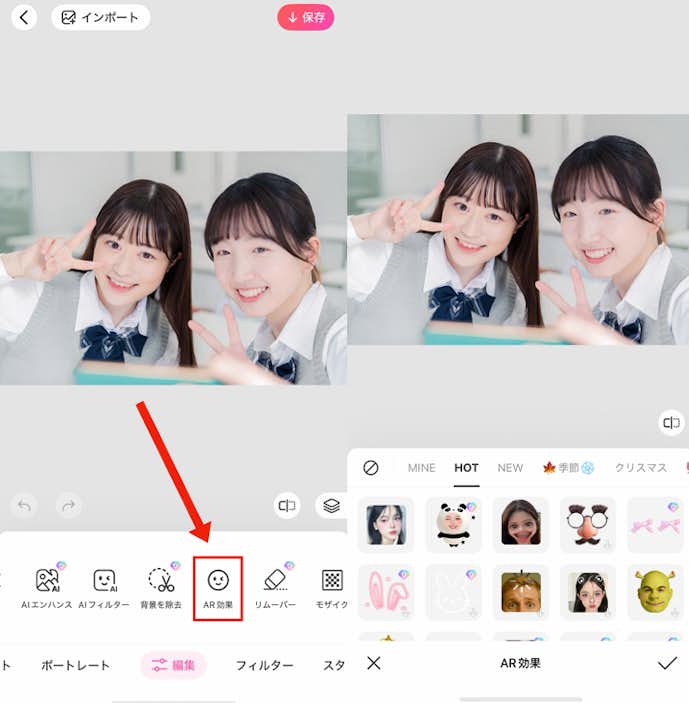Open the 背景を除去 scissors tool
The image size is (689, 703).
tap(161, 588)
